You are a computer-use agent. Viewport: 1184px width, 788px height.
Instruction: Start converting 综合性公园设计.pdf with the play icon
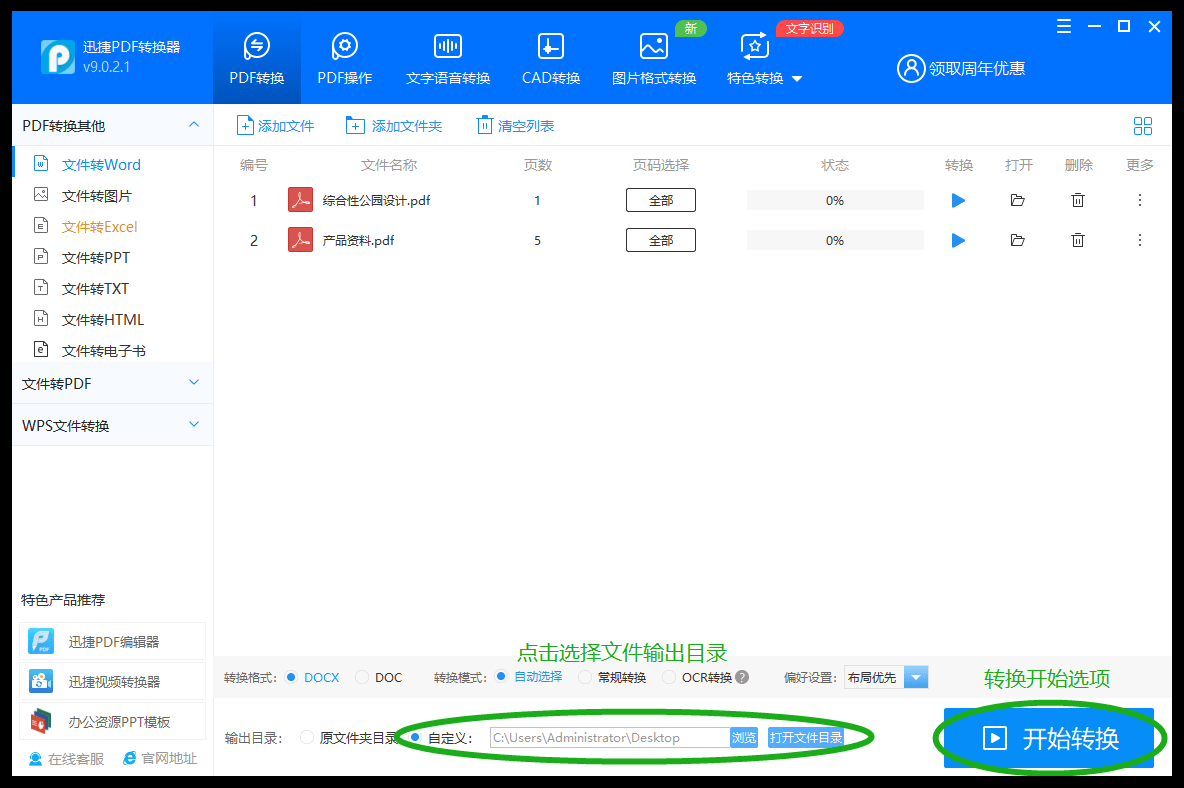(958, 199)
